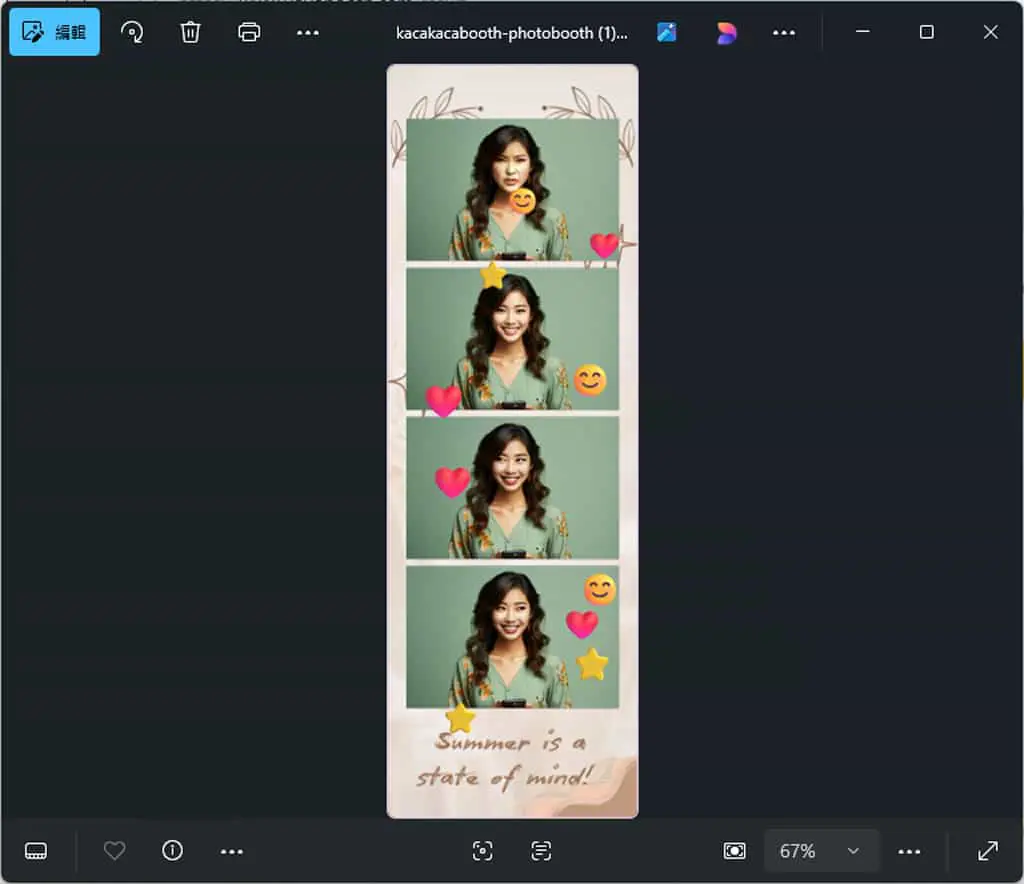The width and height of the screenshot is (1024, 884).
Task: Delete the image using the trash icon
Action: click(190, 32)
